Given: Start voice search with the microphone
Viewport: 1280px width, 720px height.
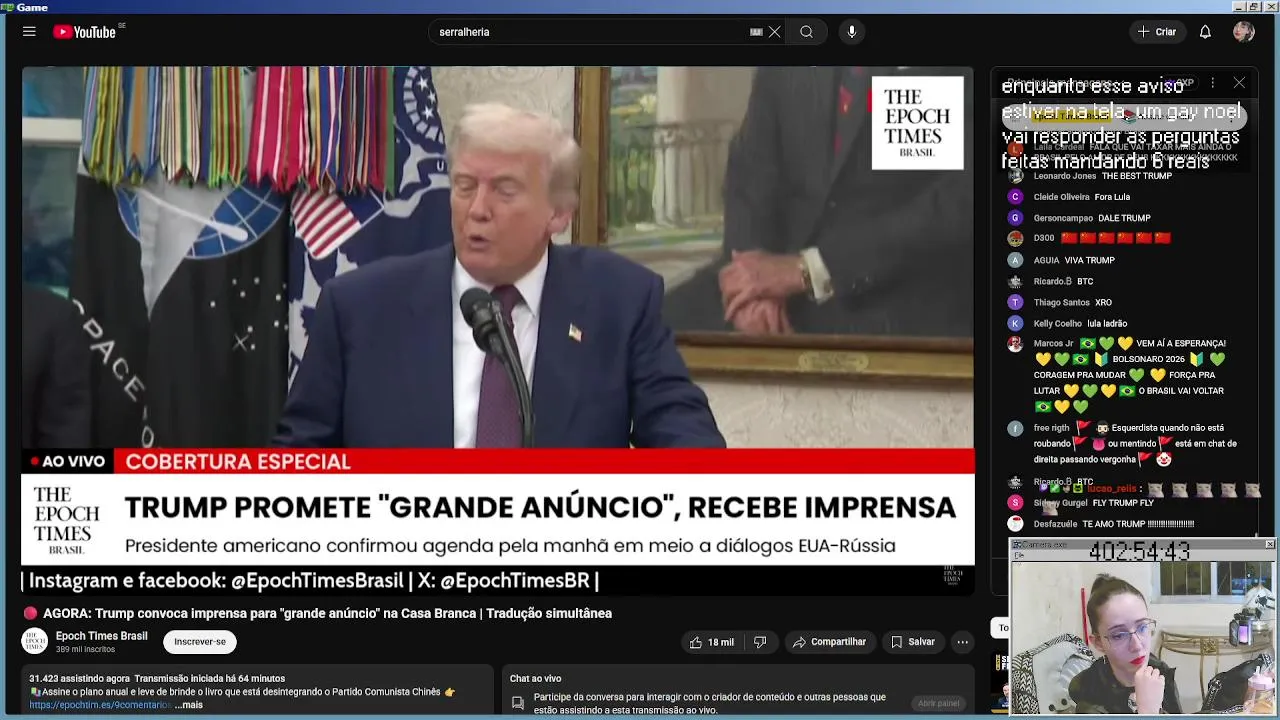Looking at the screenshot, I should (x=852, y=32).
